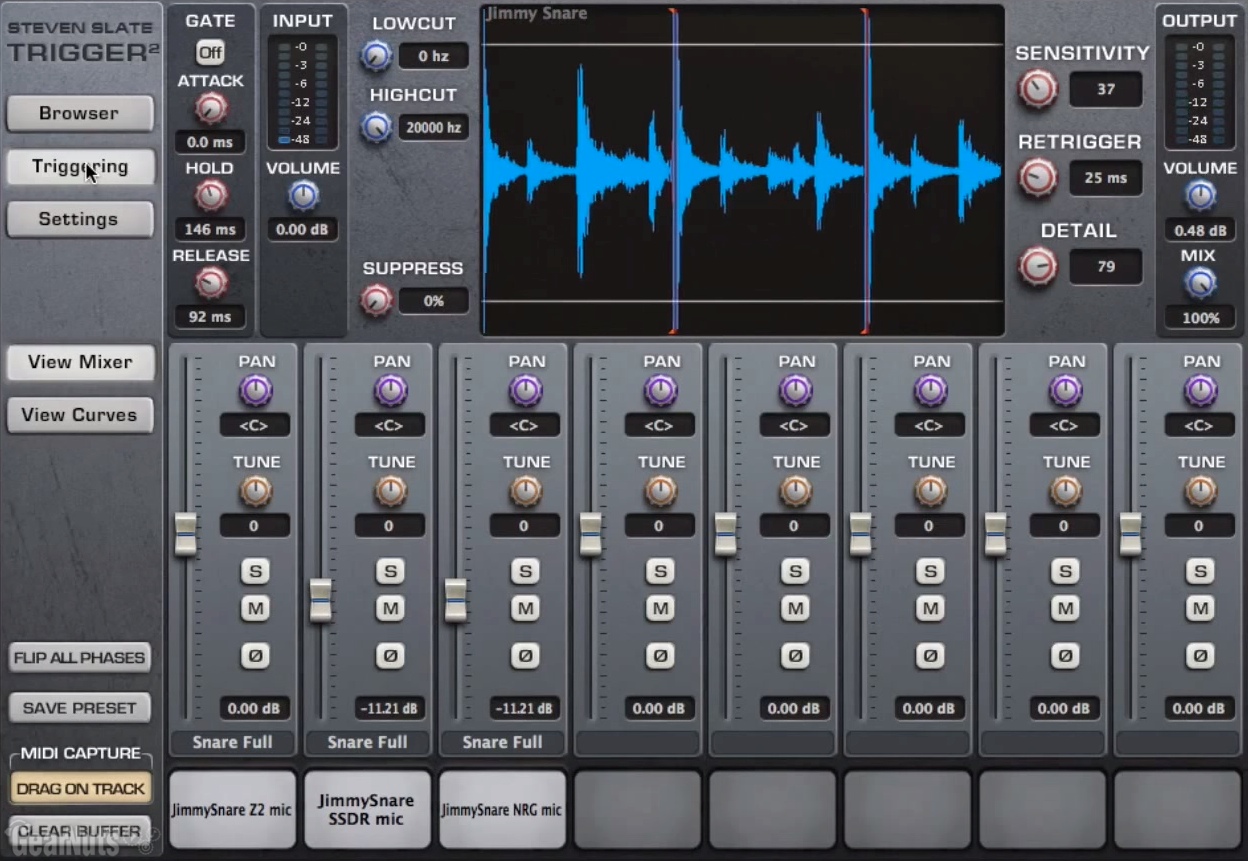Select the JimmySnare NRG mic sample slot
1248x861 pixels.
coord(503,809)
